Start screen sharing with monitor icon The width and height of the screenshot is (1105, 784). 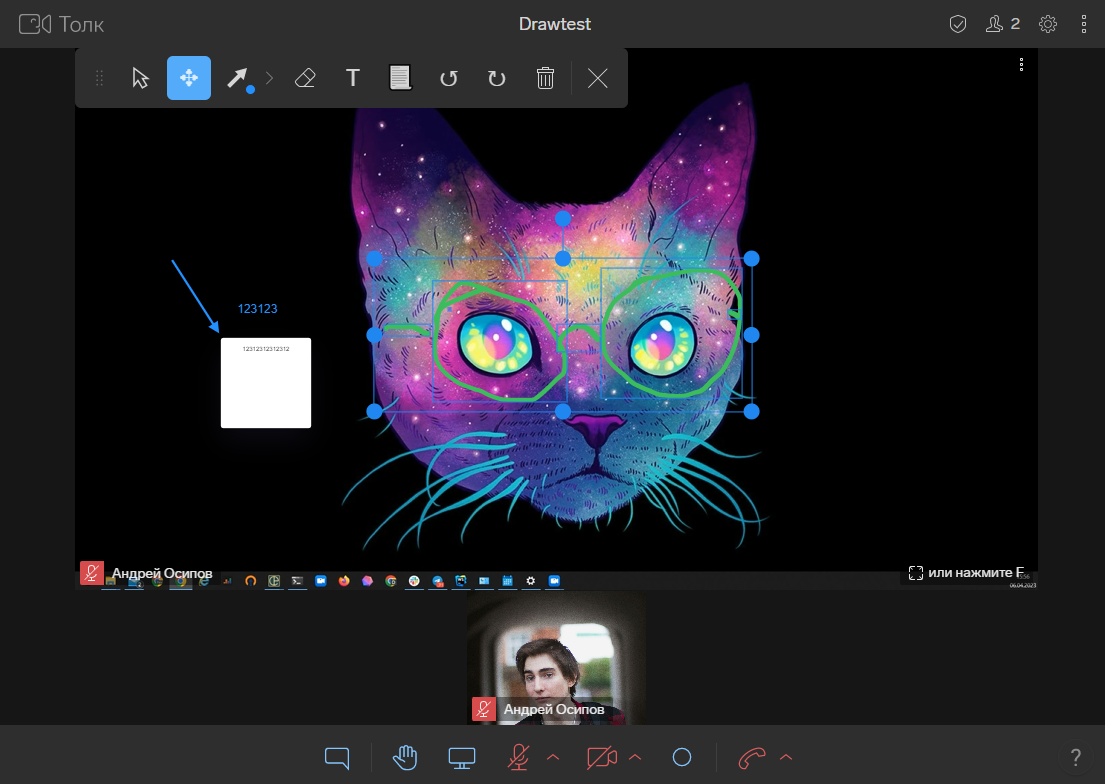tap(462, 758)
